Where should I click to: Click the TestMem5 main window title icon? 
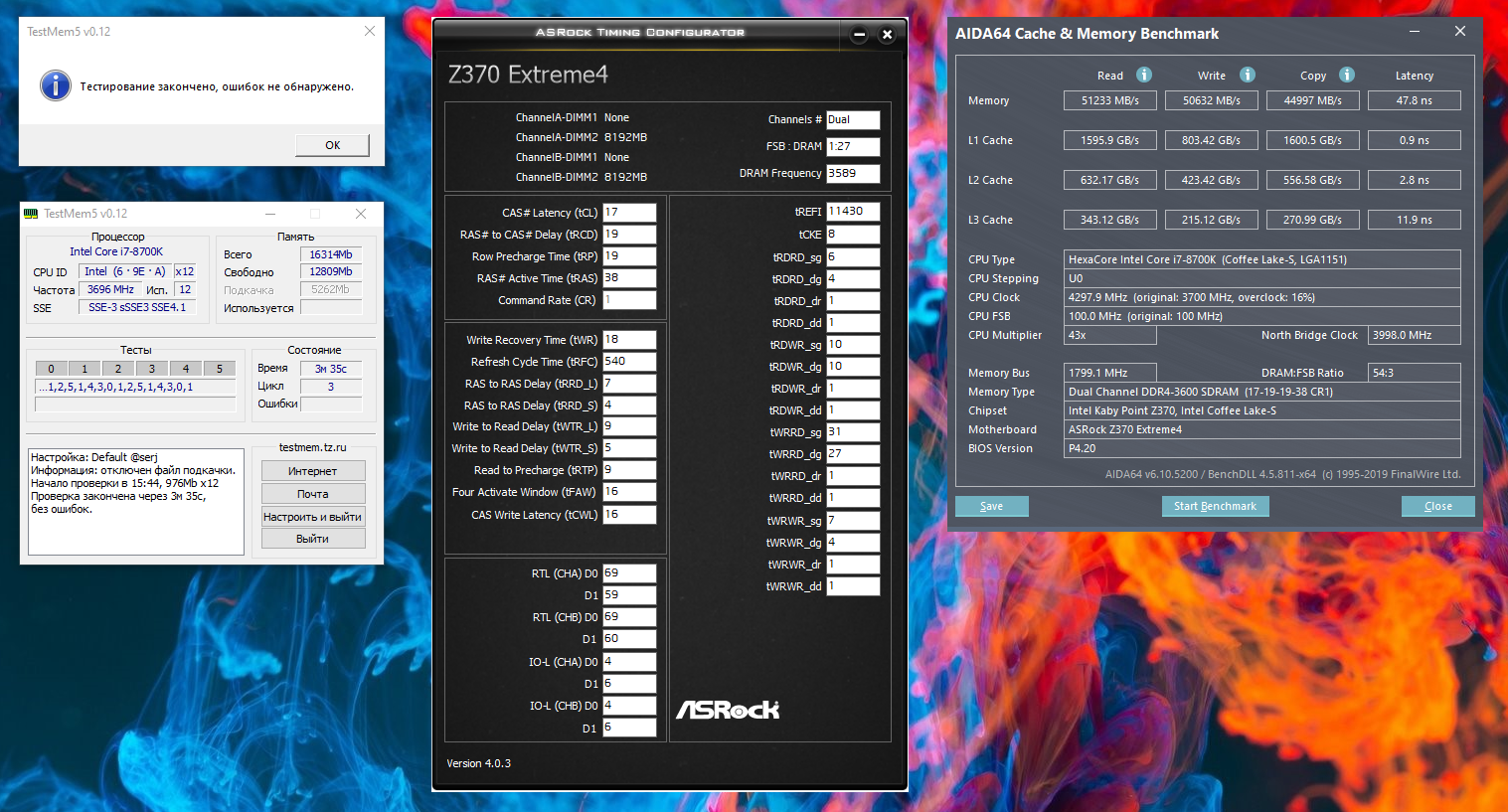tap(31, 214)
